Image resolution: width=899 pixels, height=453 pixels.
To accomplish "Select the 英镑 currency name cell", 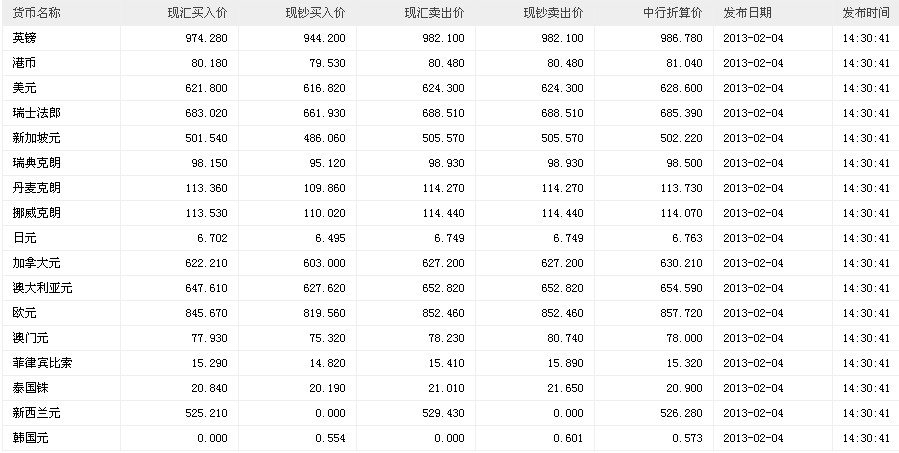I will click(25, 38).
